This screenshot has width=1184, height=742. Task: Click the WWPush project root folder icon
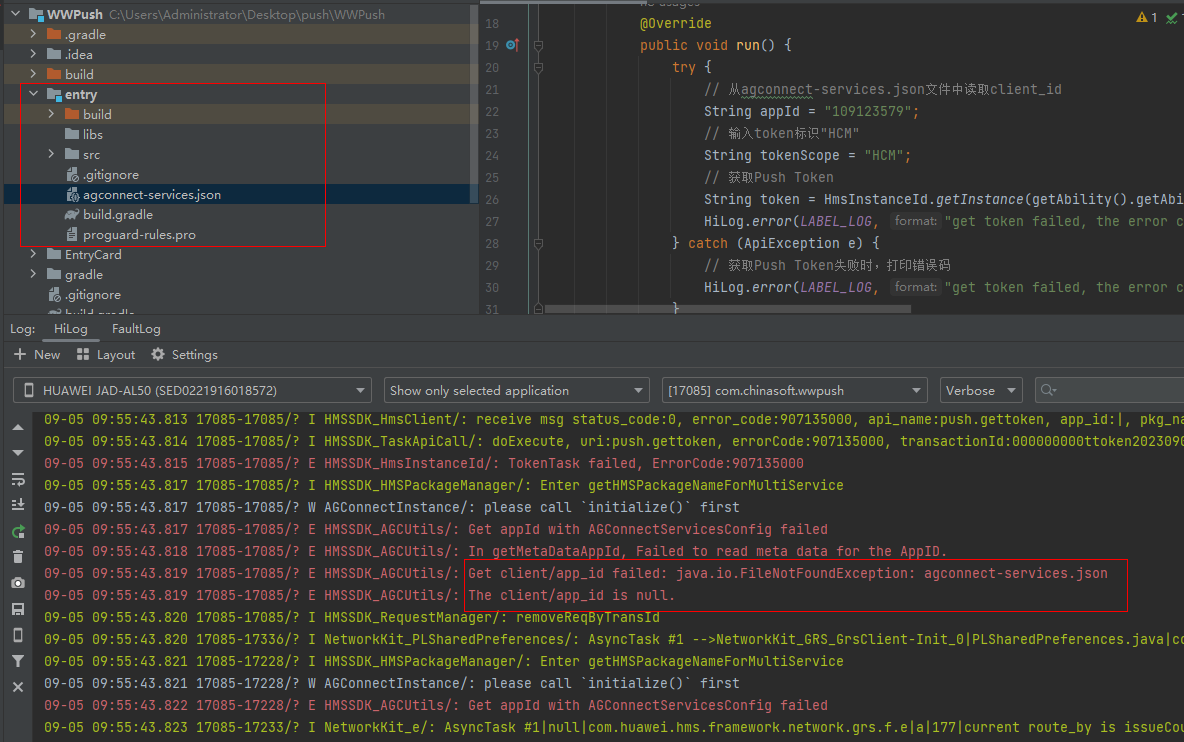35,14
